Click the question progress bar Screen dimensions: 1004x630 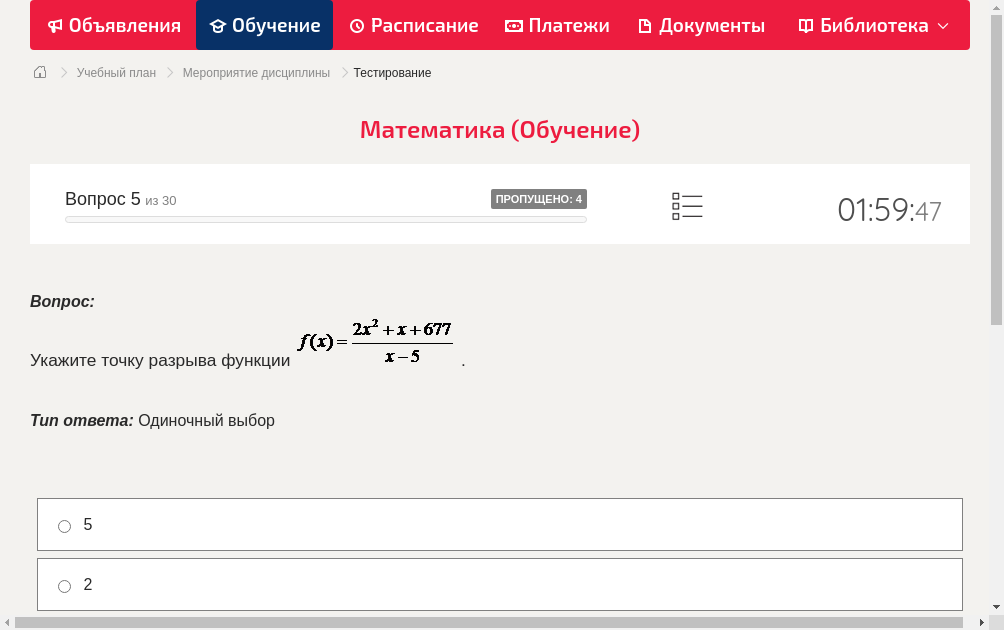pos(325,219)
